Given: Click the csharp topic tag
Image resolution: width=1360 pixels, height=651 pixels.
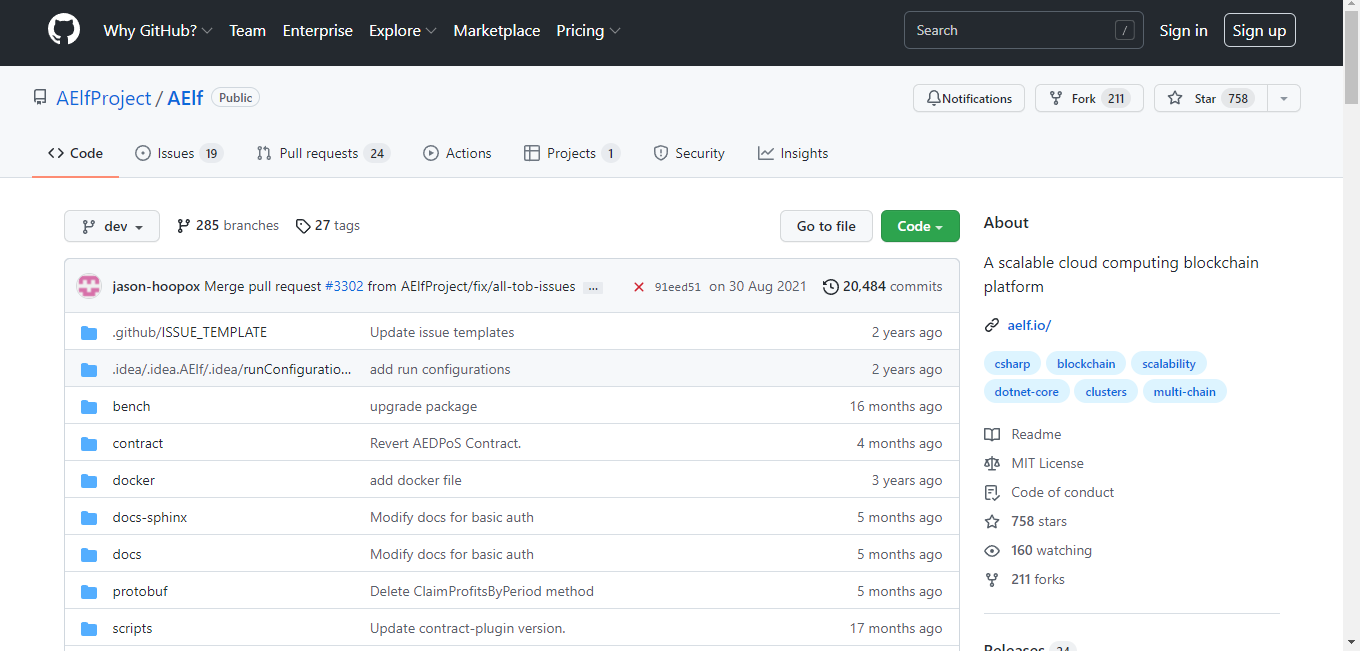Looking at the screenshot, I should pyautogui.click(x=1013, y=364).
